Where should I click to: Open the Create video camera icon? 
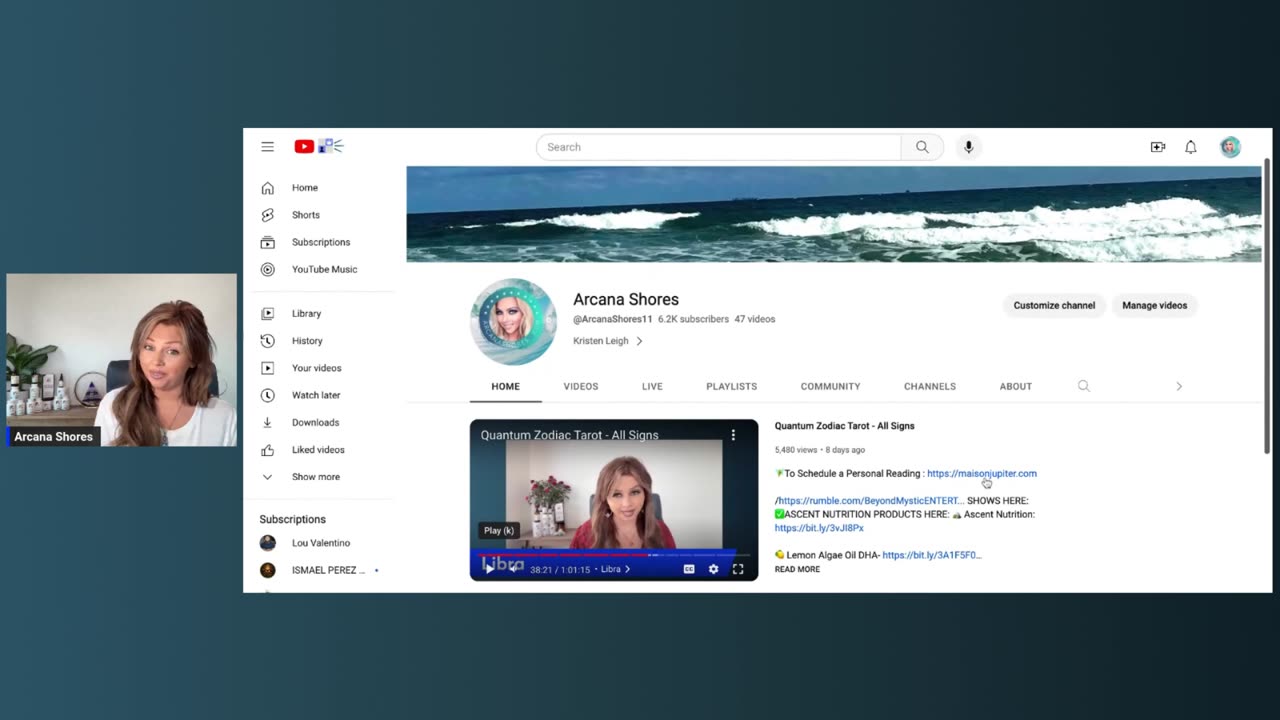(1158, 147)
